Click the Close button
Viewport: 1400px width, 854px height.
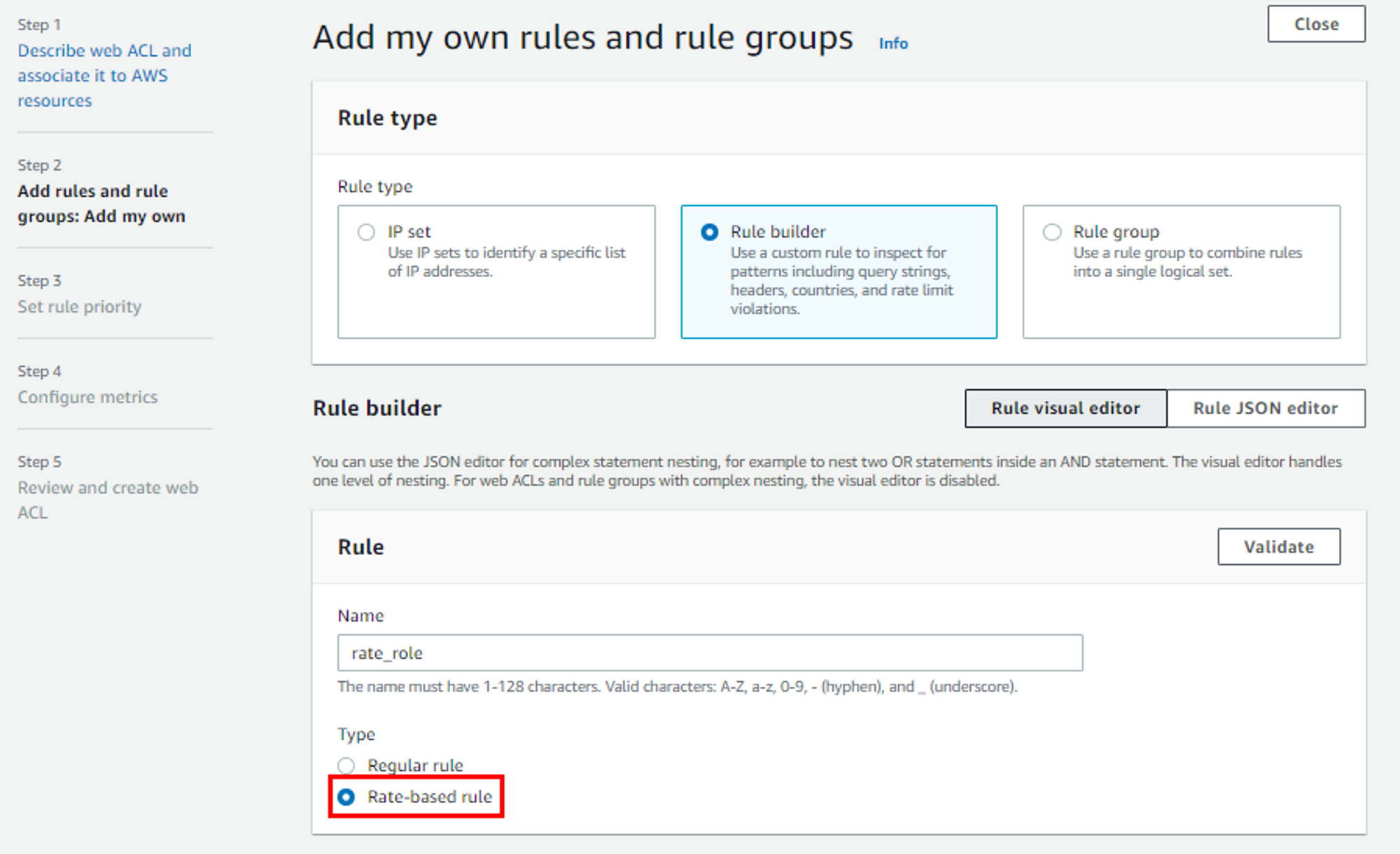point(1315,24)
